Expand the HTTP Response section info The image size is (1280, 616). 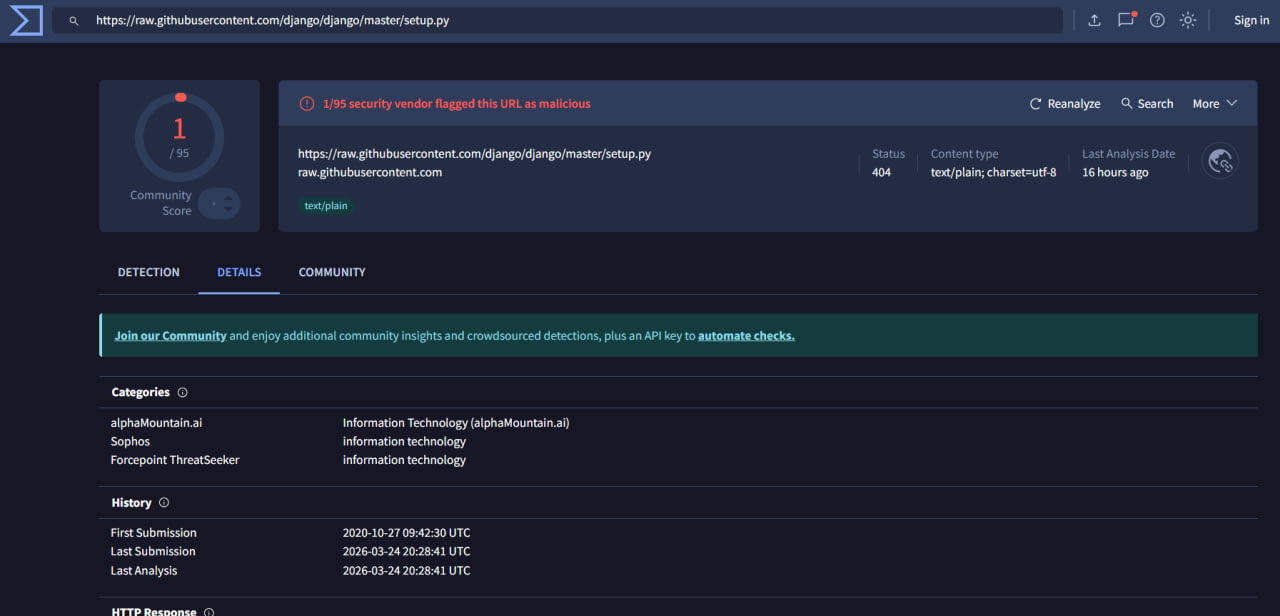(208, 611)
